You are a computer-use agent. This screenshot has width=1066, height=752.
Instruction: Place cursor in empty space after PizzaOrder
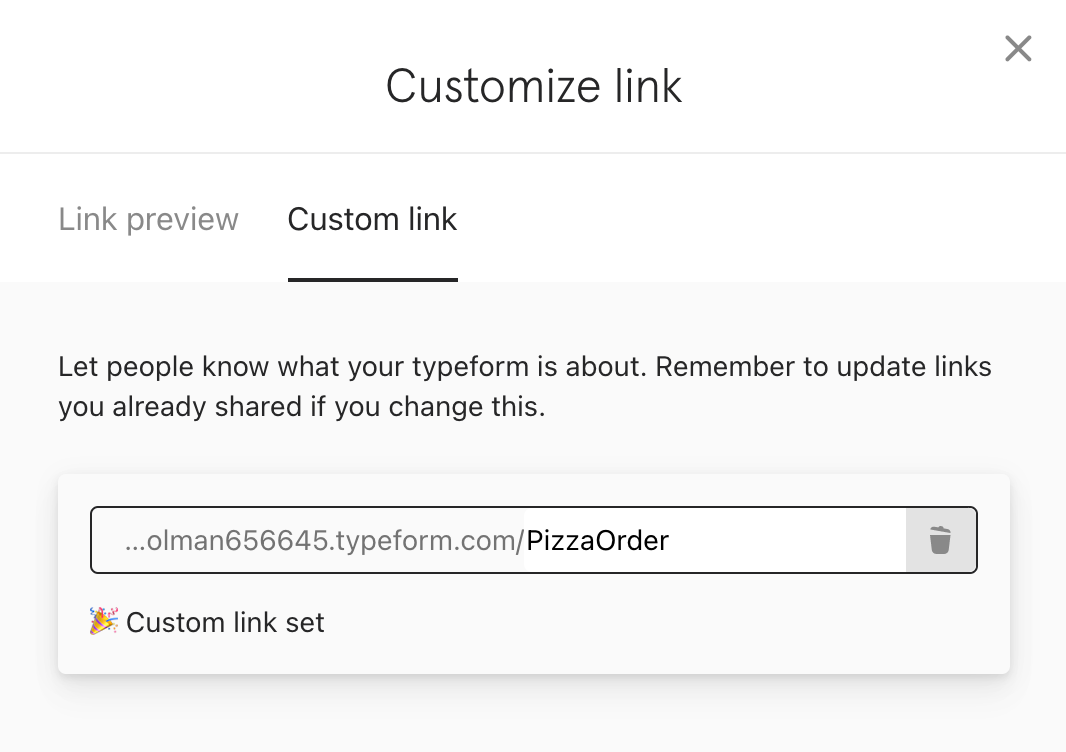tap(787, 541)
